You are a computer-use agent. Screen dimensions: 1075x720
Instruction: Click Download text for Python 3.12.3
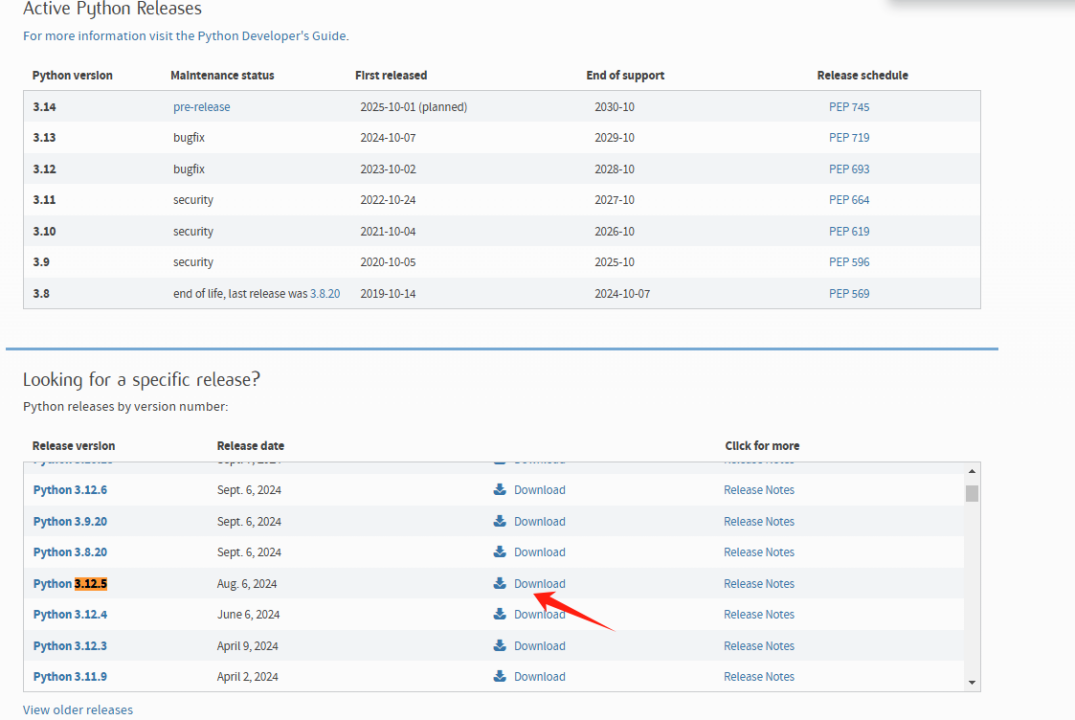(540, 646)
